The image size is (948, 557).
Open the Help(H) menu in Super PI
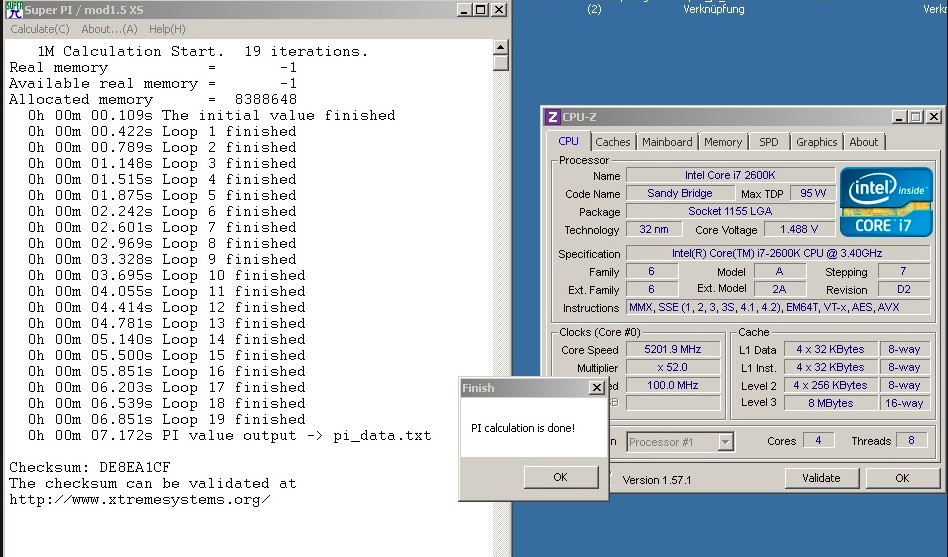(x=167, y=29)
